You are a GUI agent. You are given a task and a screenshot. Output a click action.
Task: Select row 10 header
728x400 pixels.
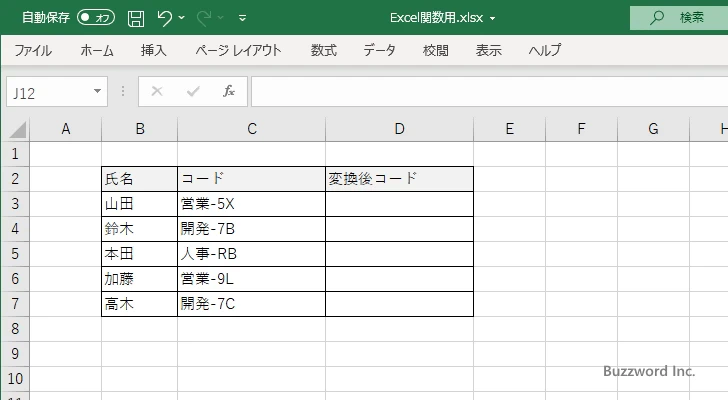[15, 379]
